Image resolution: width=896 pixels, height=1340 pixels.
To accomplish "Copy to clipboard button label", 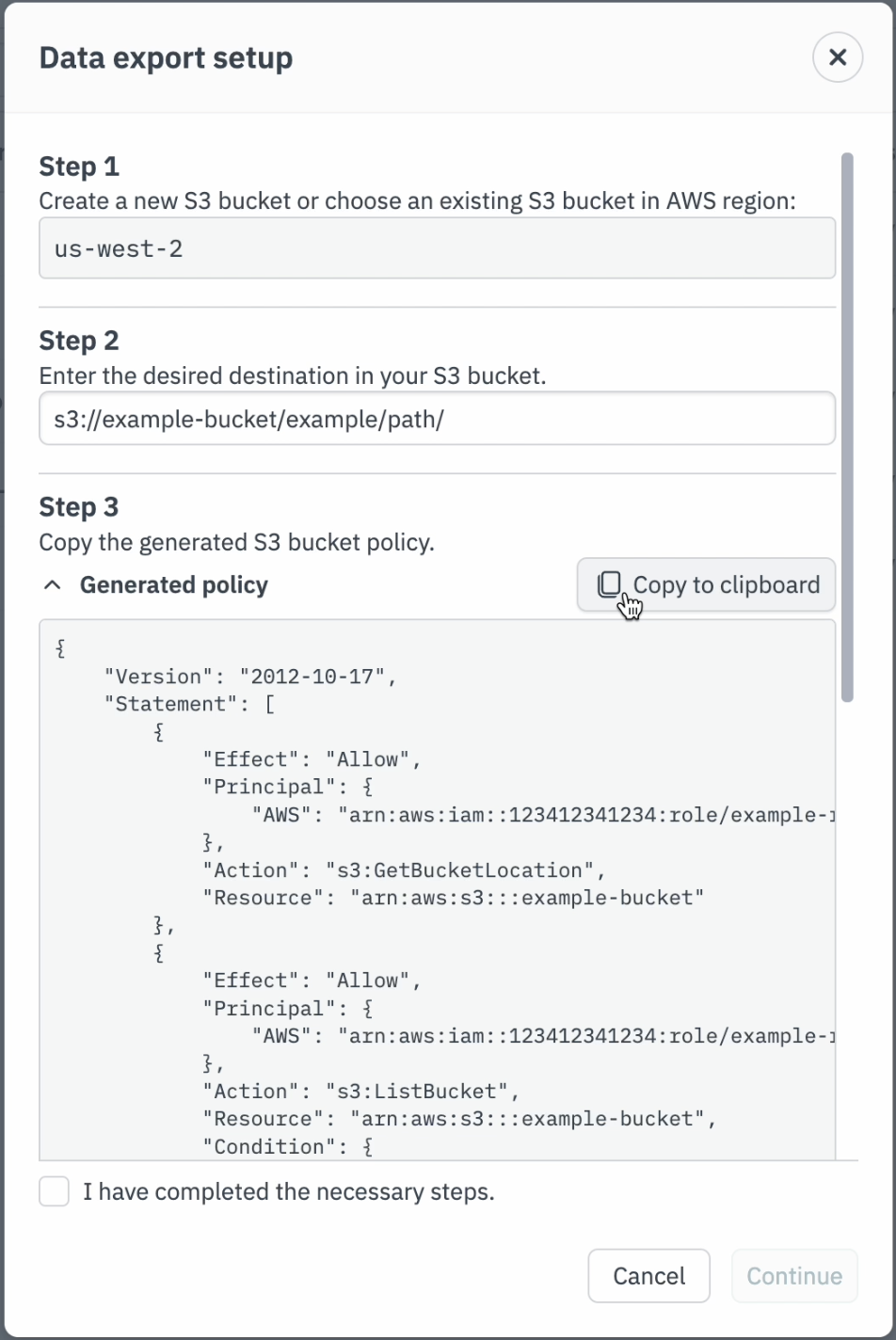I will [727, 585].
